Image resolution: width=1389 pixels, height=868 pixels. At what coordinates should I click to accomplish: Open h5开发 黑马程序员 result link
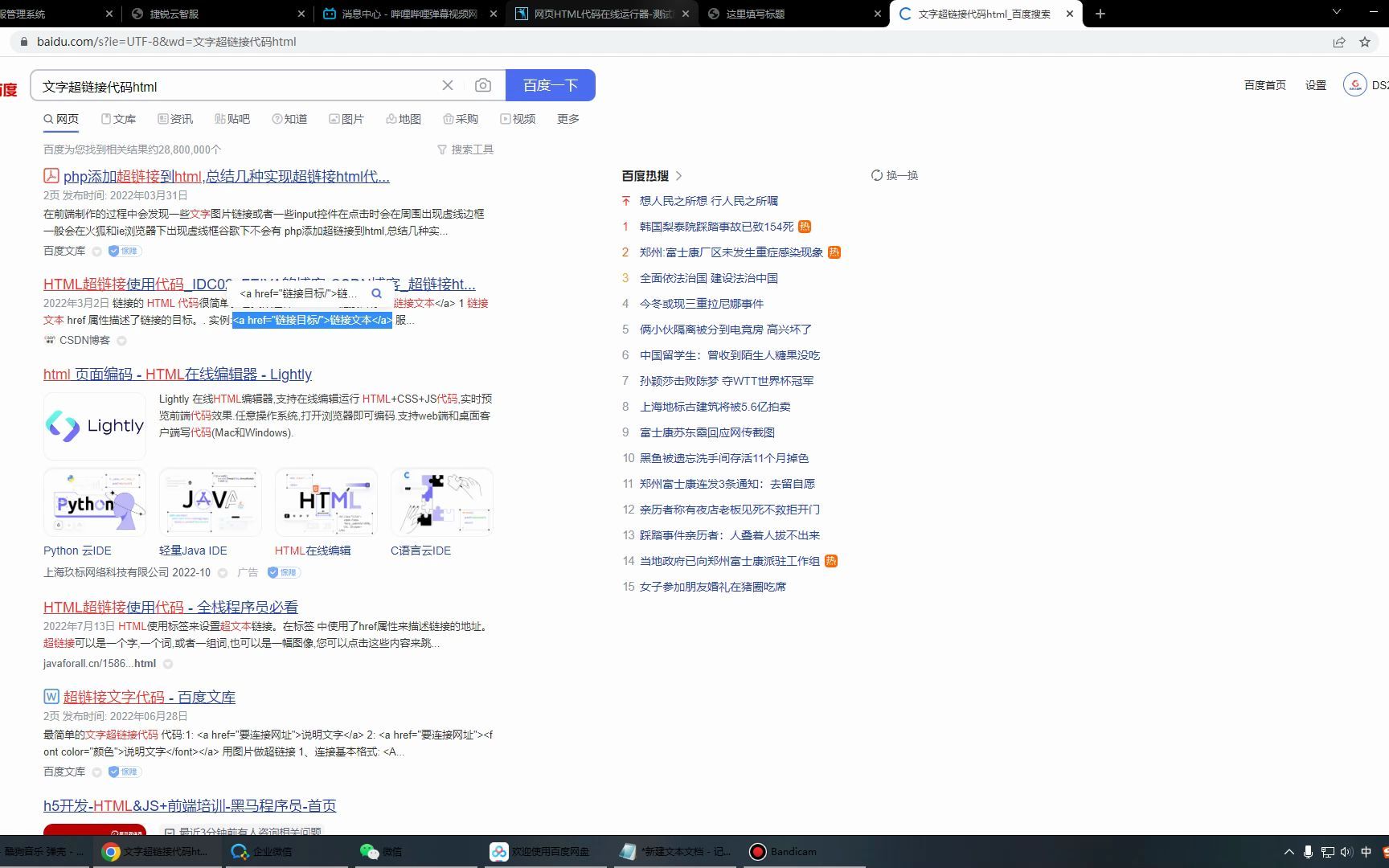tap(190, 805)
